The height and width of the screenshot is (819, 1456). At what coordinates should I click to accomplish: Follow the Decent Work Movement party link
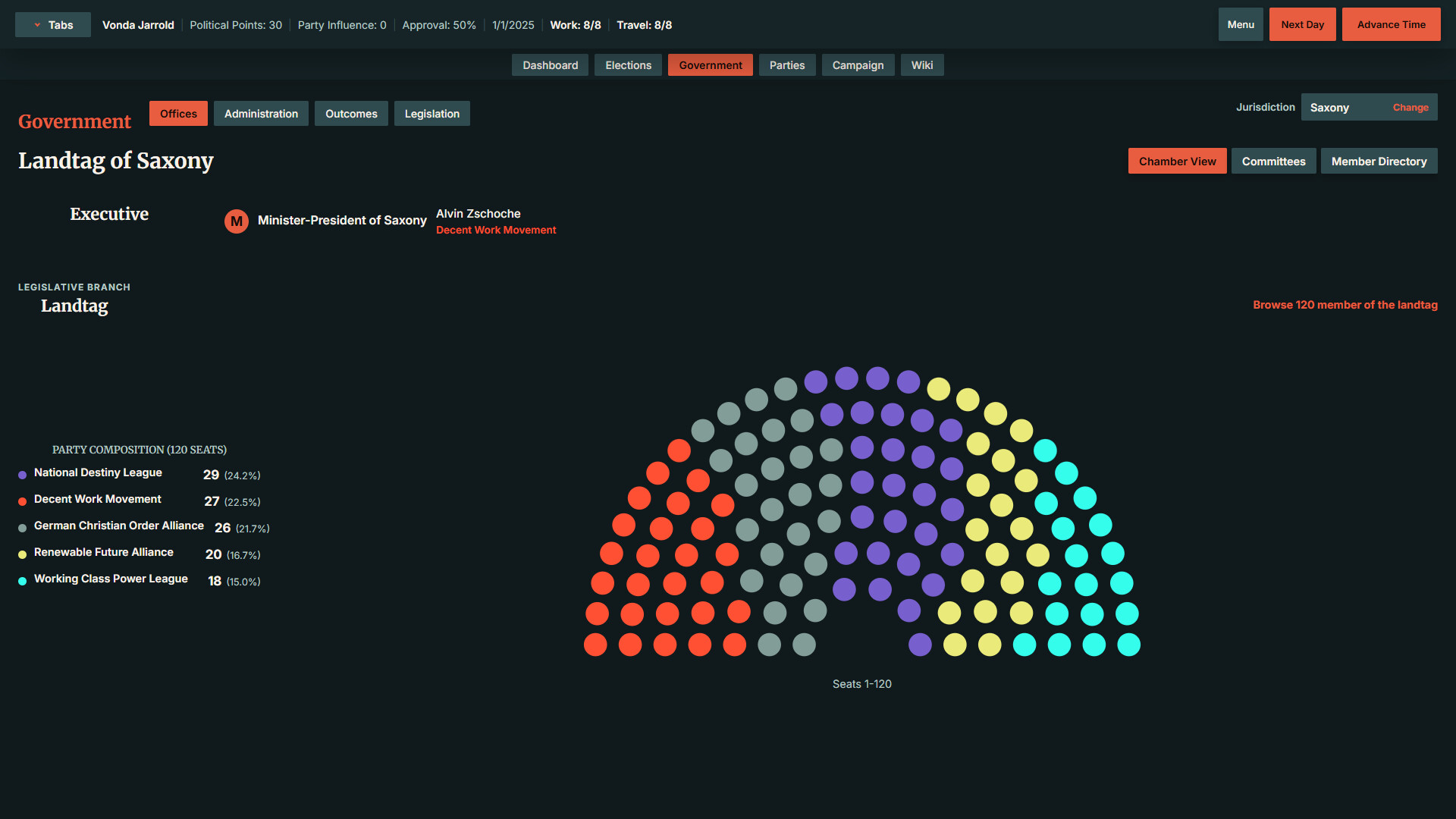(496, 230)
